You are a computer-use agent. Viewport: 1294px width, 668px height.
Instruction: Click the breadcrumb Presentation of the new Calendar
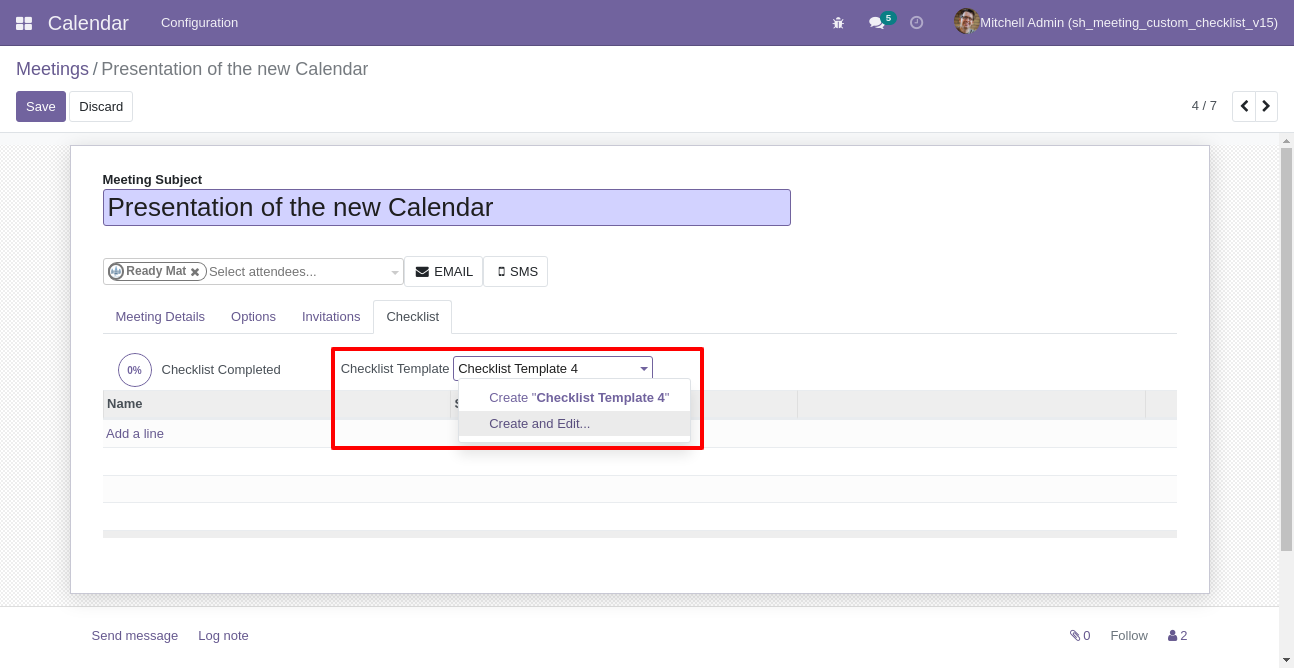234,69
